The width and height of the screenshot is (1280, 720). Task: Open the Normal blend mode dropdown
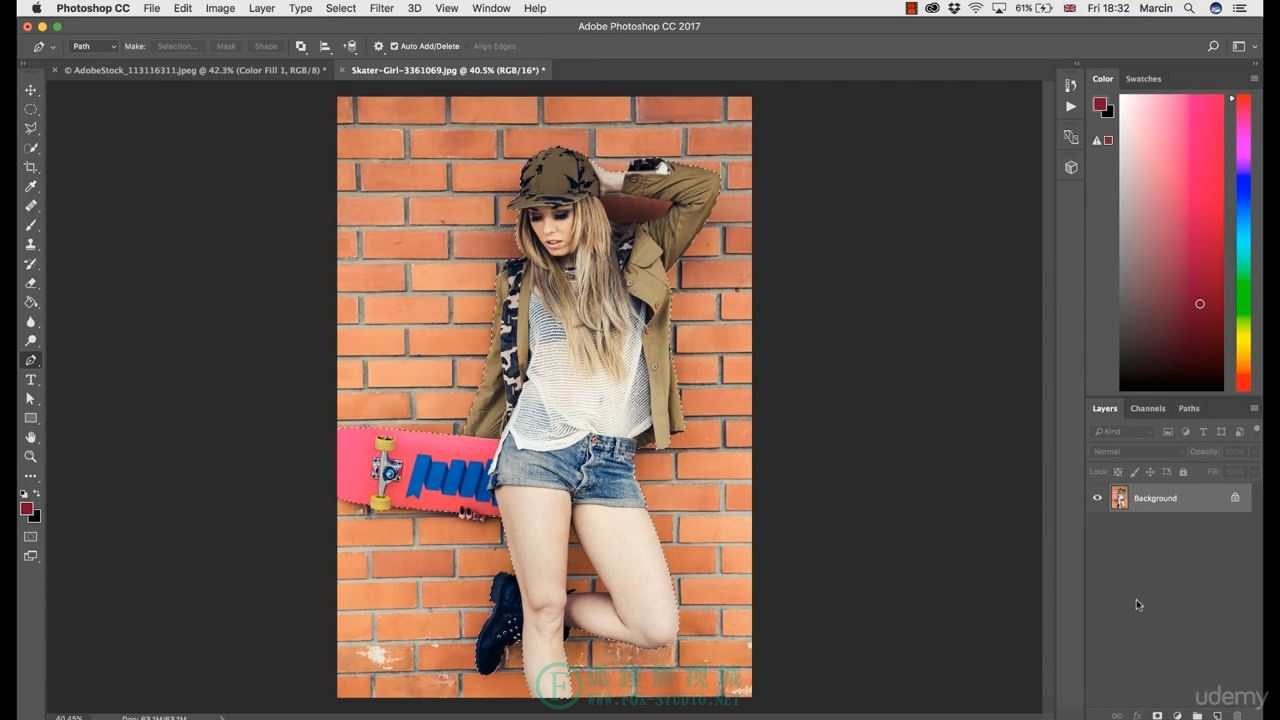tap(1137, 452)
